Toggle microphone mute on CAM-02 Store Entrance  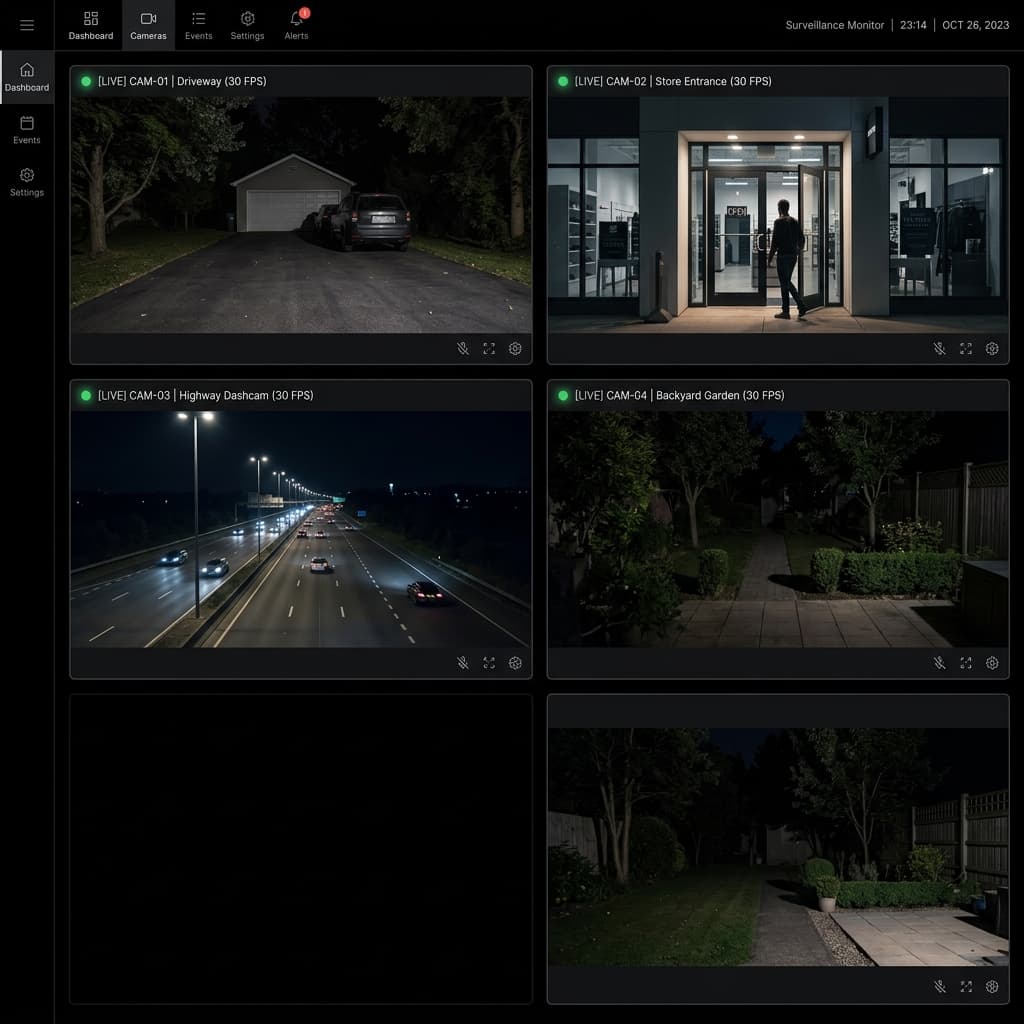pyautogui.click(x=940, y=349)
